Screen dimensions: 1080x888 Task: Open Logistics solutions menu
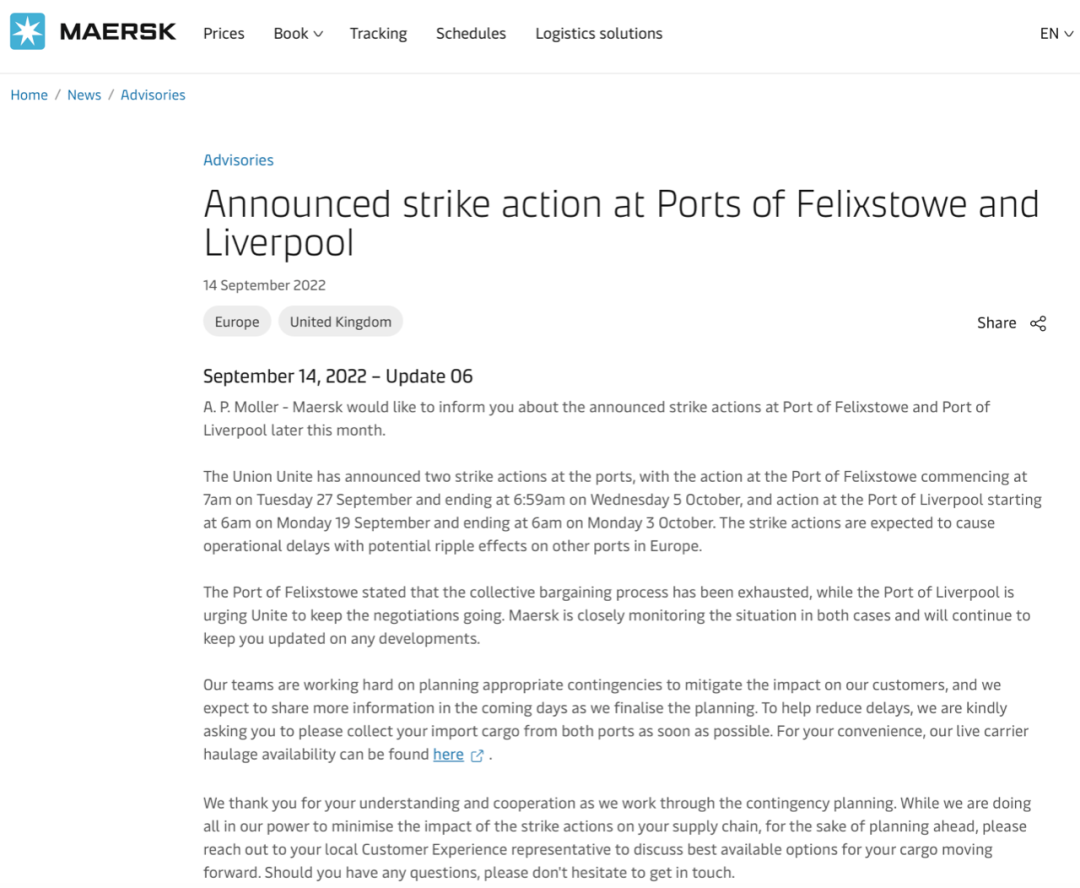[599, 34]
